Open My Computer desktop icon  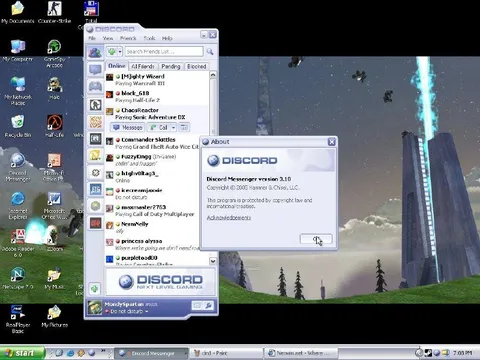pos(18,51)
